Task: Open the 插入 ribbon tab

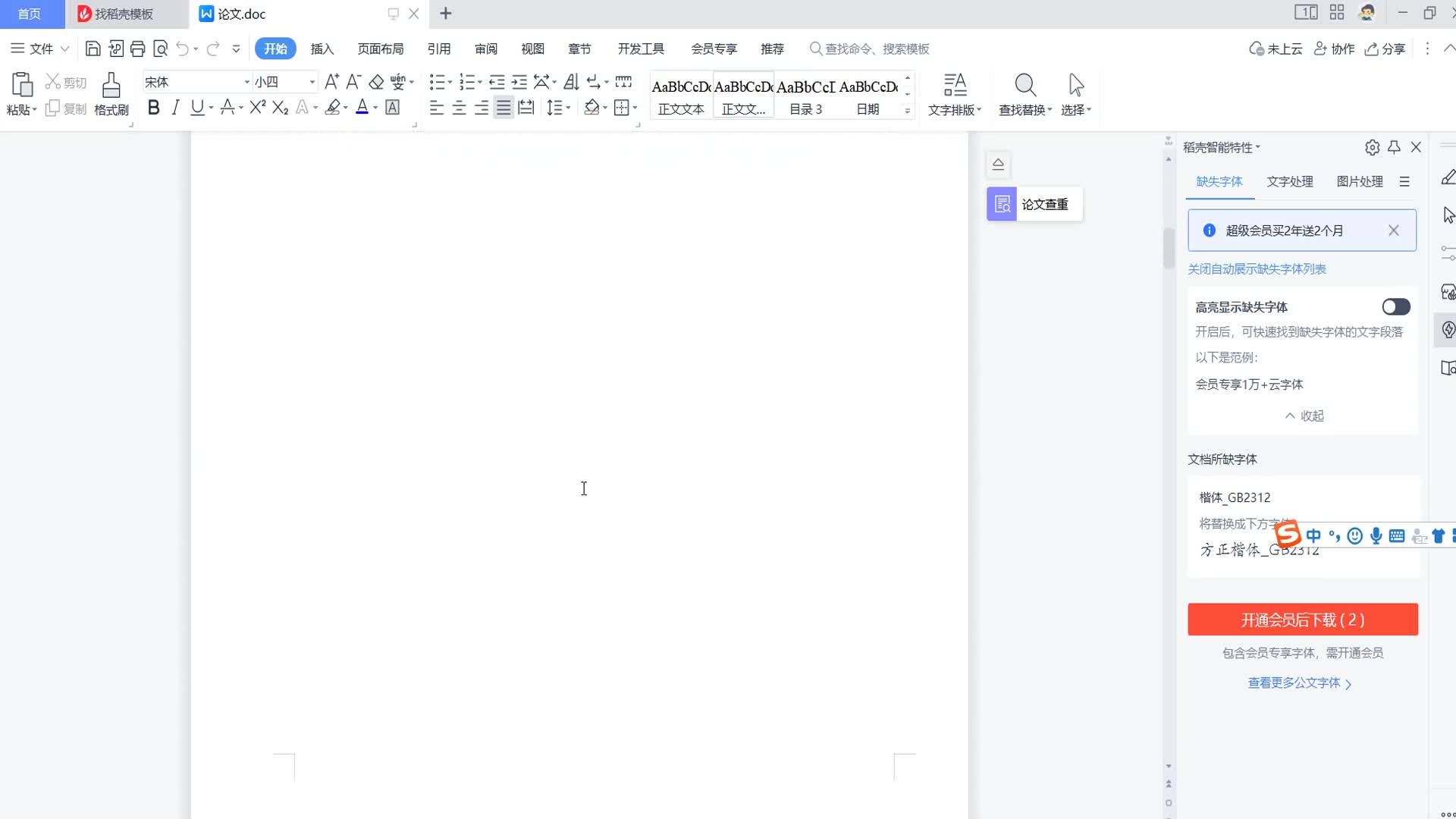Action: coord(322,49)
